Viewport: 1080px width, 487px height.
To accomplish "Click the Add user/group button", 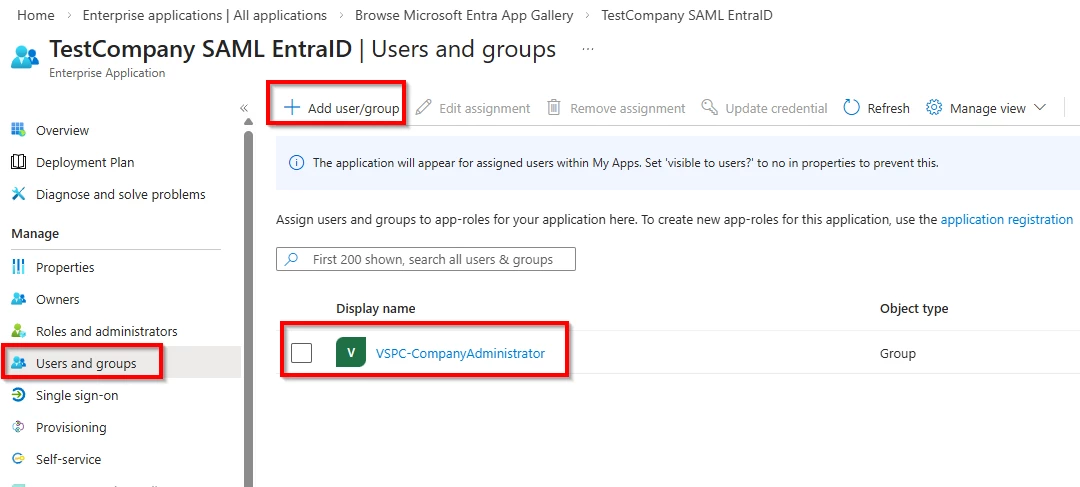I will tap(342, 107).
